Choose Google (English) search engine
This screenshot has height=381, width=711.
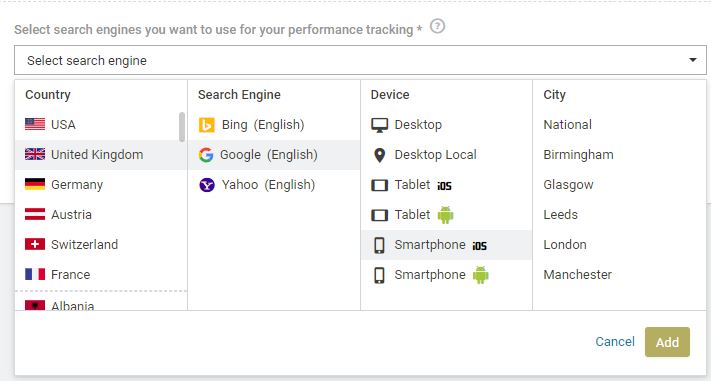[x=274, y=155]
